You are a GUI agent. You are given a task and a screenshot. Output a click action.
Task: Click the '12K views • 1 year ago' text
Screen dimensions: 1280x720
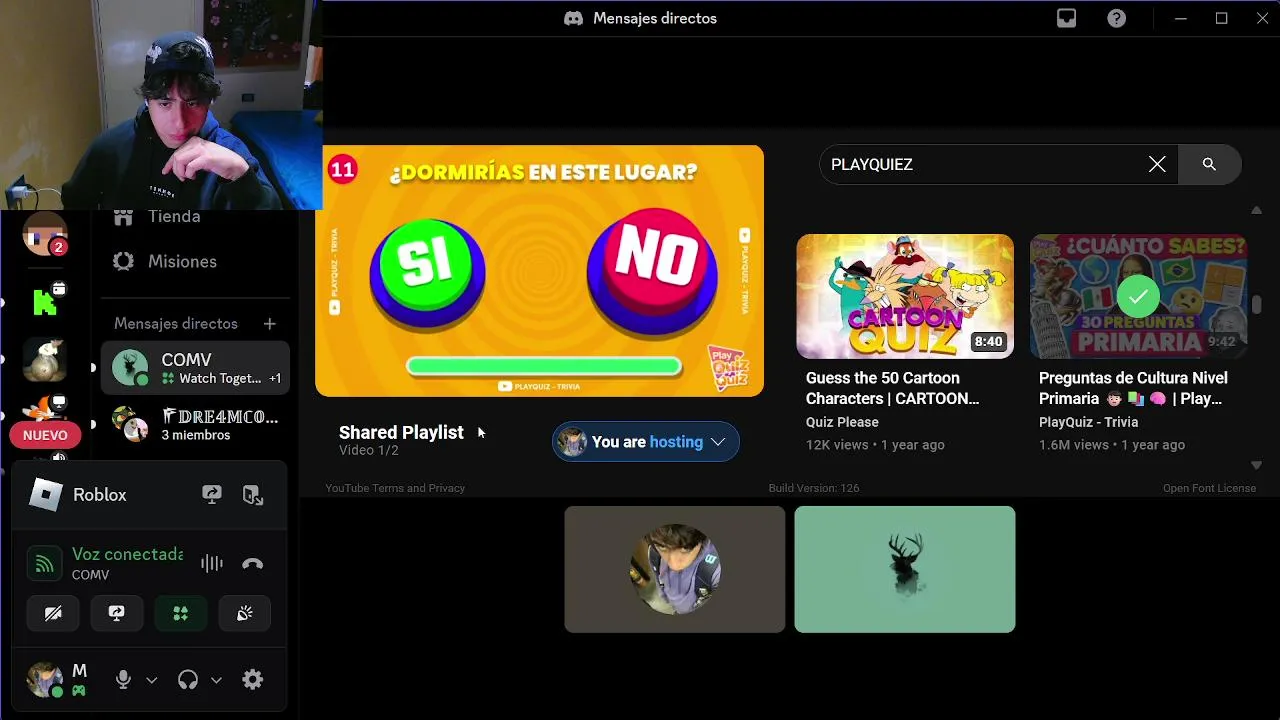(875, 444)
